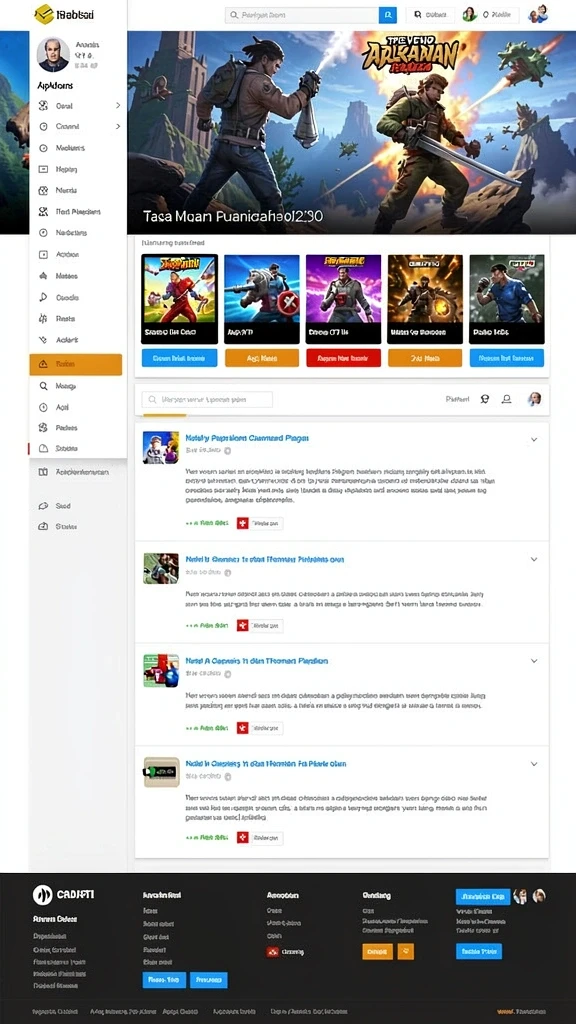Click the wide orange button in the footer

pyautogui.click(x=377, y=952)
